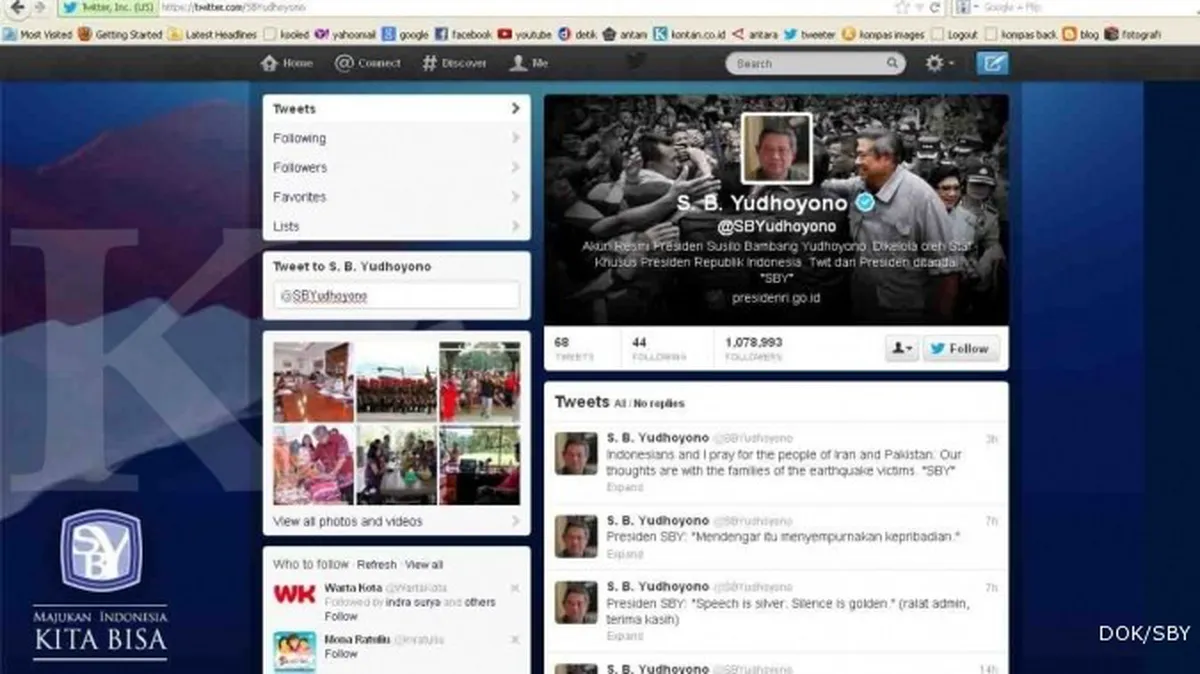Screen dimensions: 1200x674
Task: Click the Connect icon in top navigation
Action: pyautogui.click(x=343, y=63)
